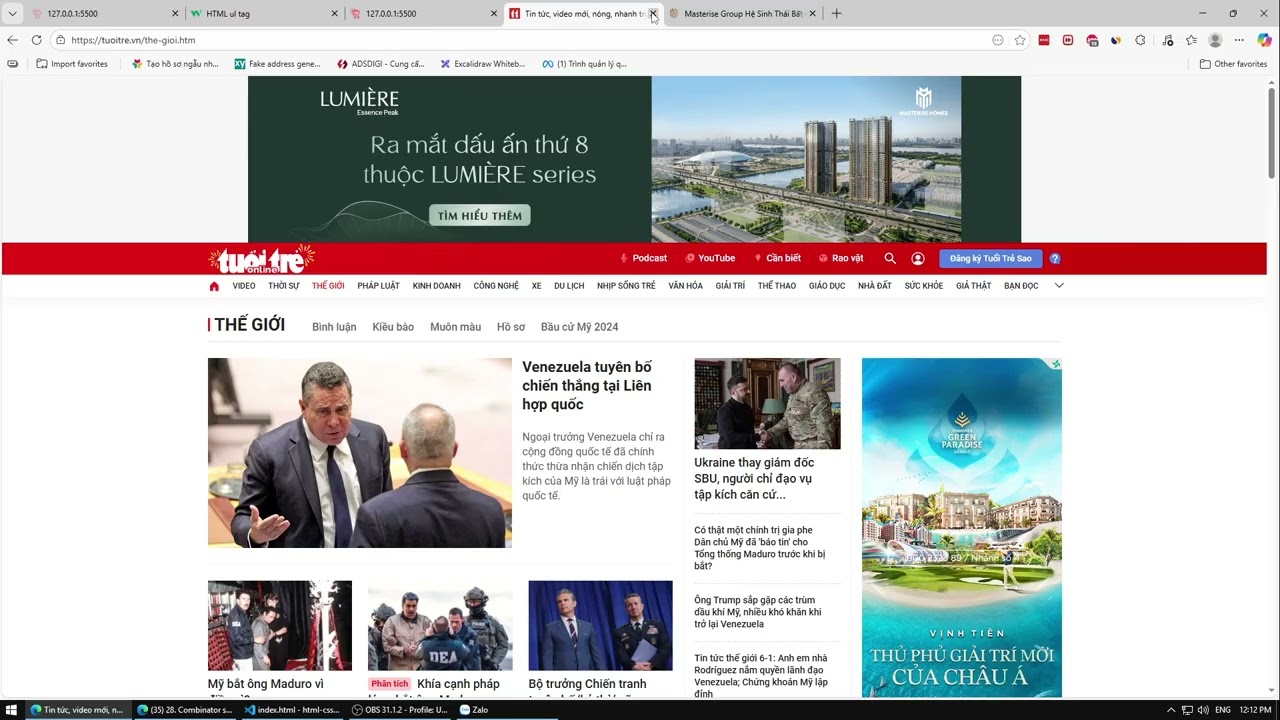Open Other favorites folder
Image resolution: width=1280 pixels, height=720 pixels.
pos(1233,64)
